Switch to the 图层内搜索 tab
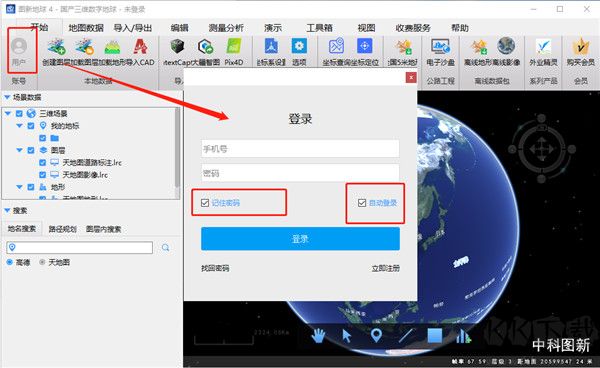Screen dimensions: 600x368 [x=103, y=229]
